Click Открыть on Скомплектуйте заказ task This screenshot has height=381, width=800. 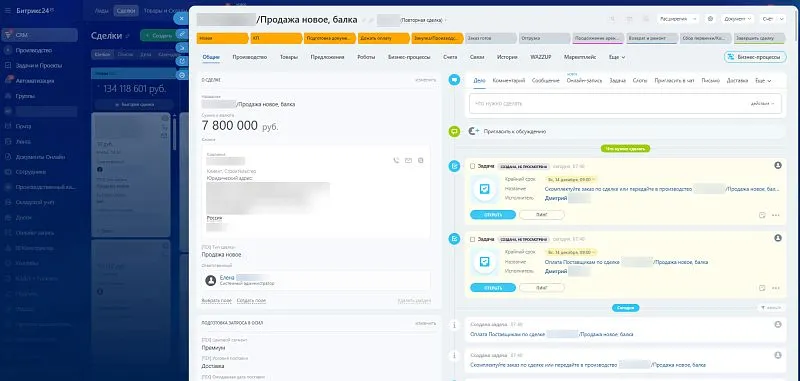click(493, 215)
